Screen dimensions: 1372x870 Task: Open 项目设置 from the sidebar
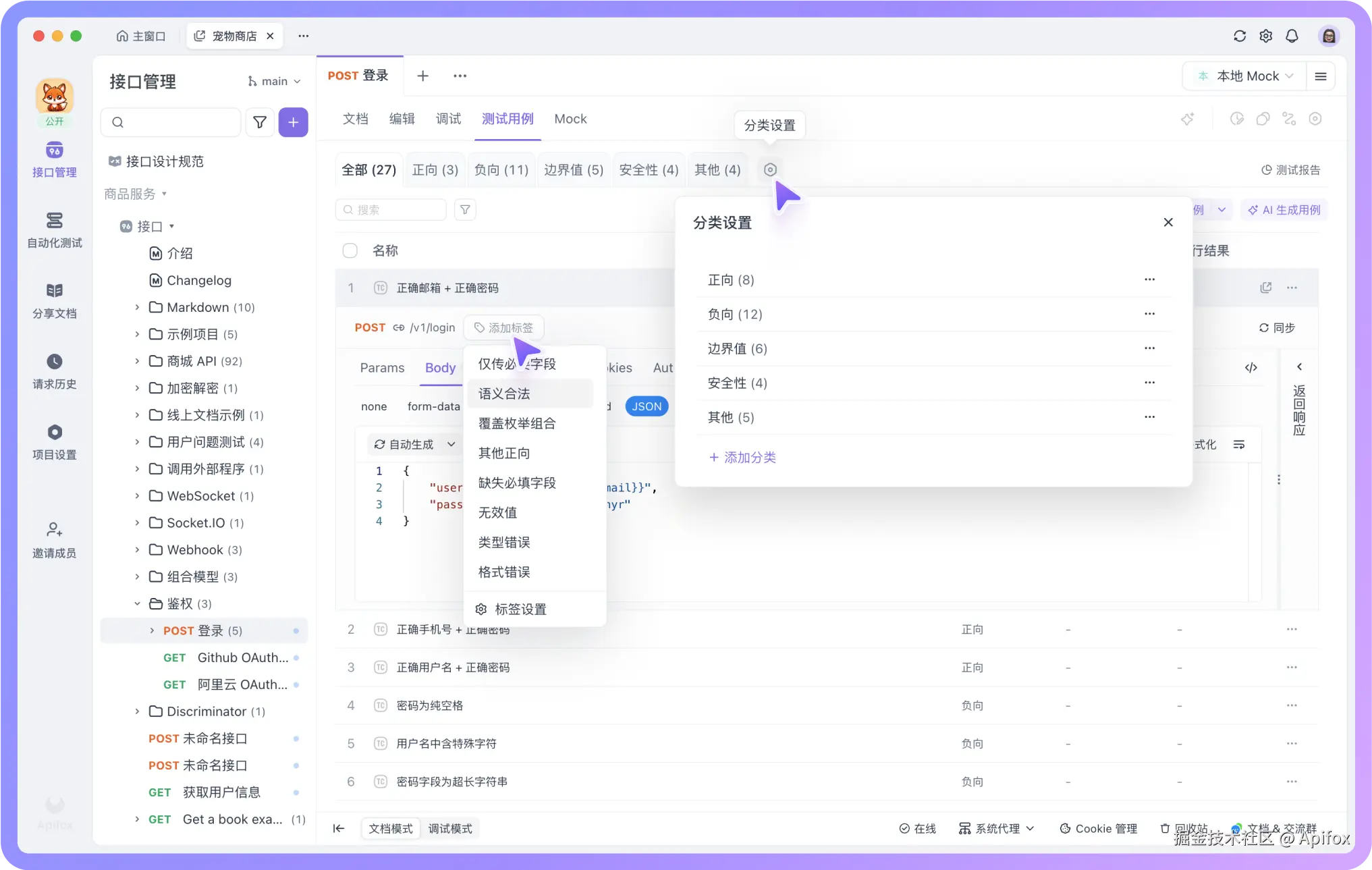[x=54, y=441]
